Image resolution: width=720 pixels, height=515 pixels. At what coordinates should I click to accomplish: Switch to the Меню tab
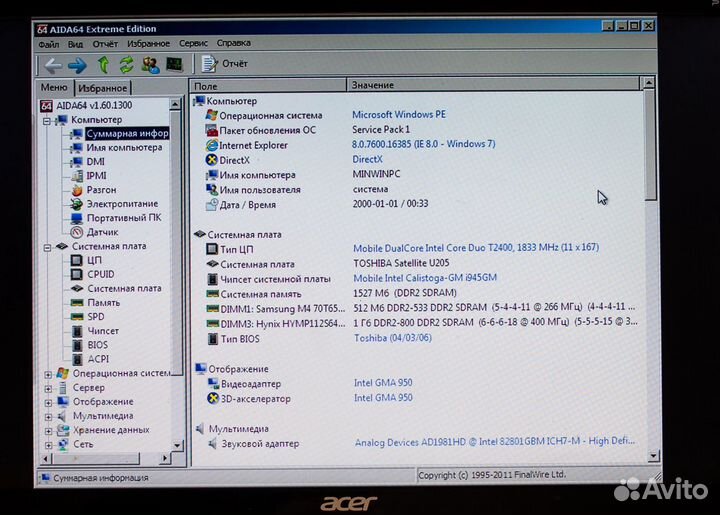(54, 87)
